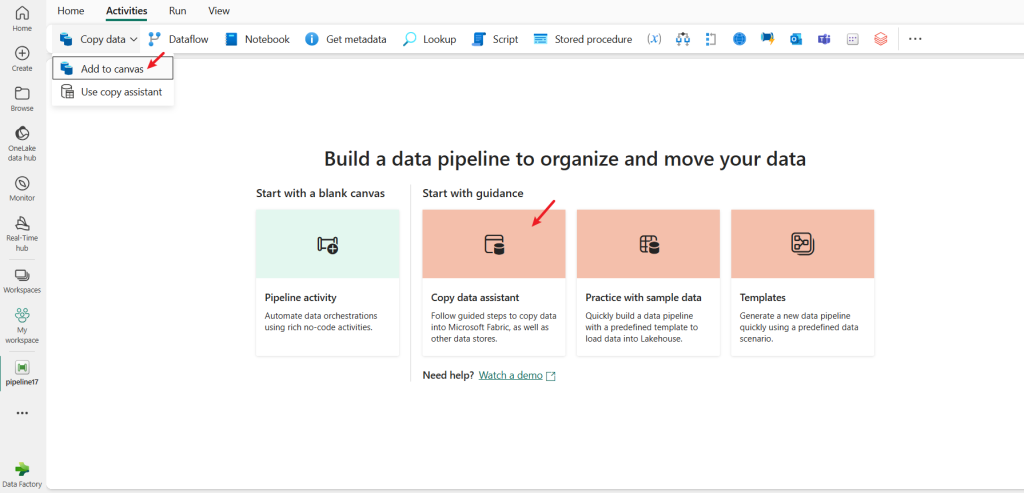Open the toolbar more activities ellipsis
Screen dimensions: 1024x493
(915, 39)
